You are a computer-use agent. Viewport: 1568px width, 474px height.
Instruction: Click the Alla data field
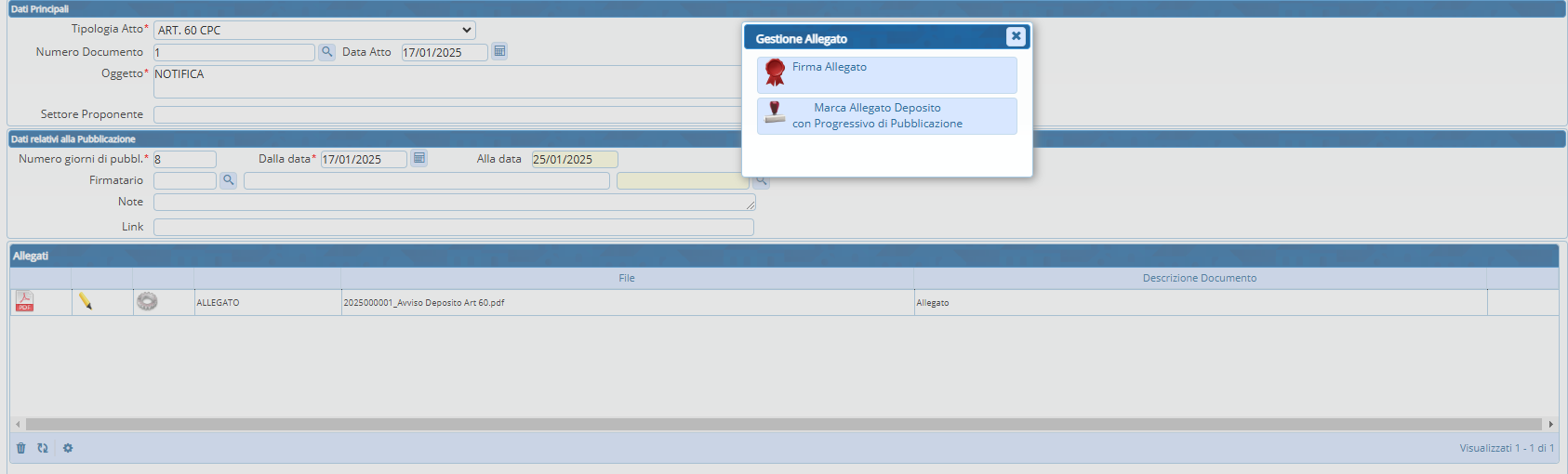(575, 159)
